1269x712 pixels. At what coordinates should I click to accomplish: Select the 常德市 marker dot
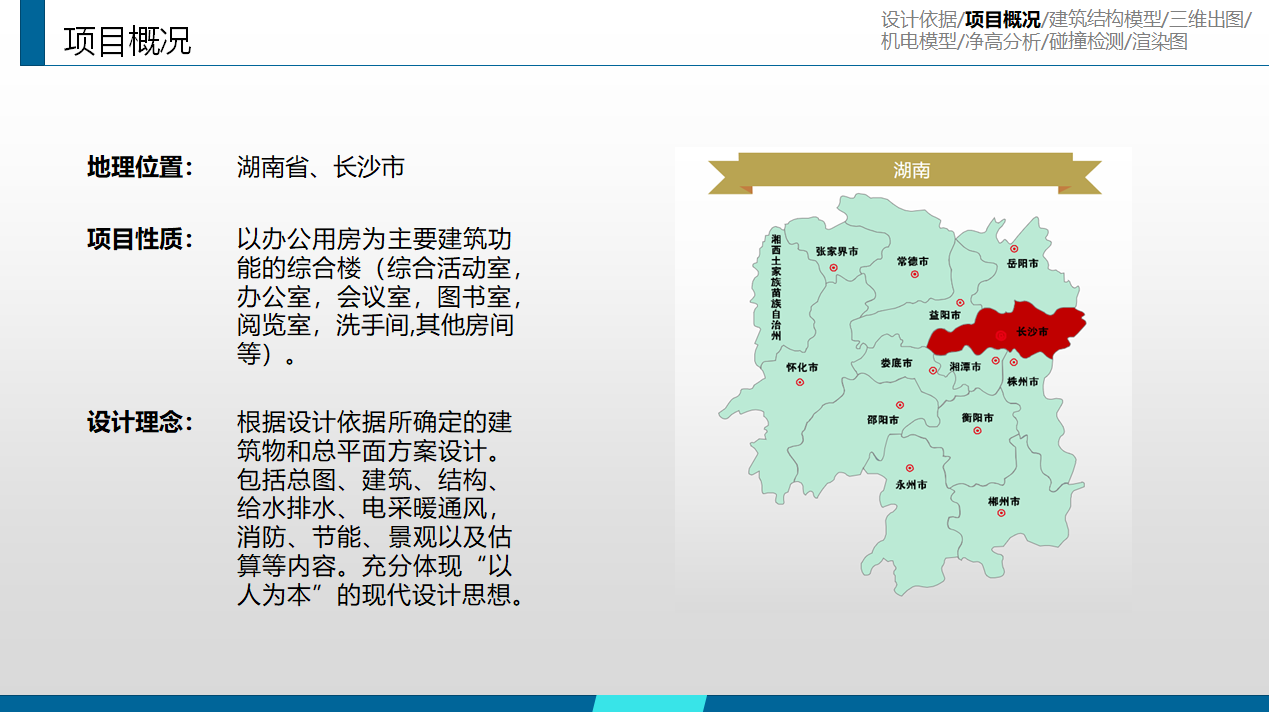tap(914, 274)
